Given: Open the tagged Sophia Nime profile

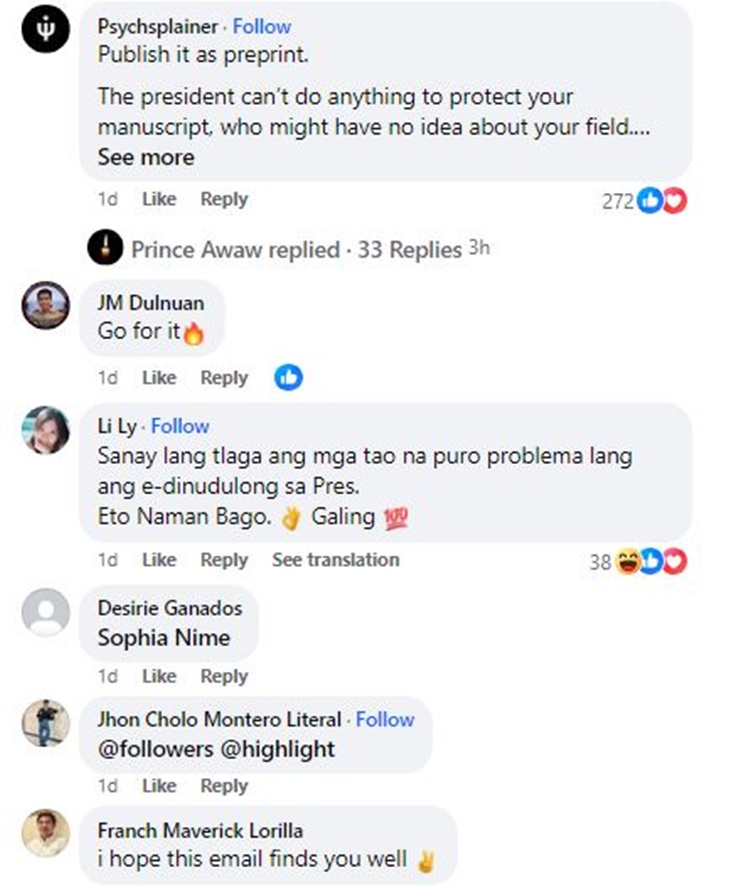Looking at the screenshot, I should point(164,638).
